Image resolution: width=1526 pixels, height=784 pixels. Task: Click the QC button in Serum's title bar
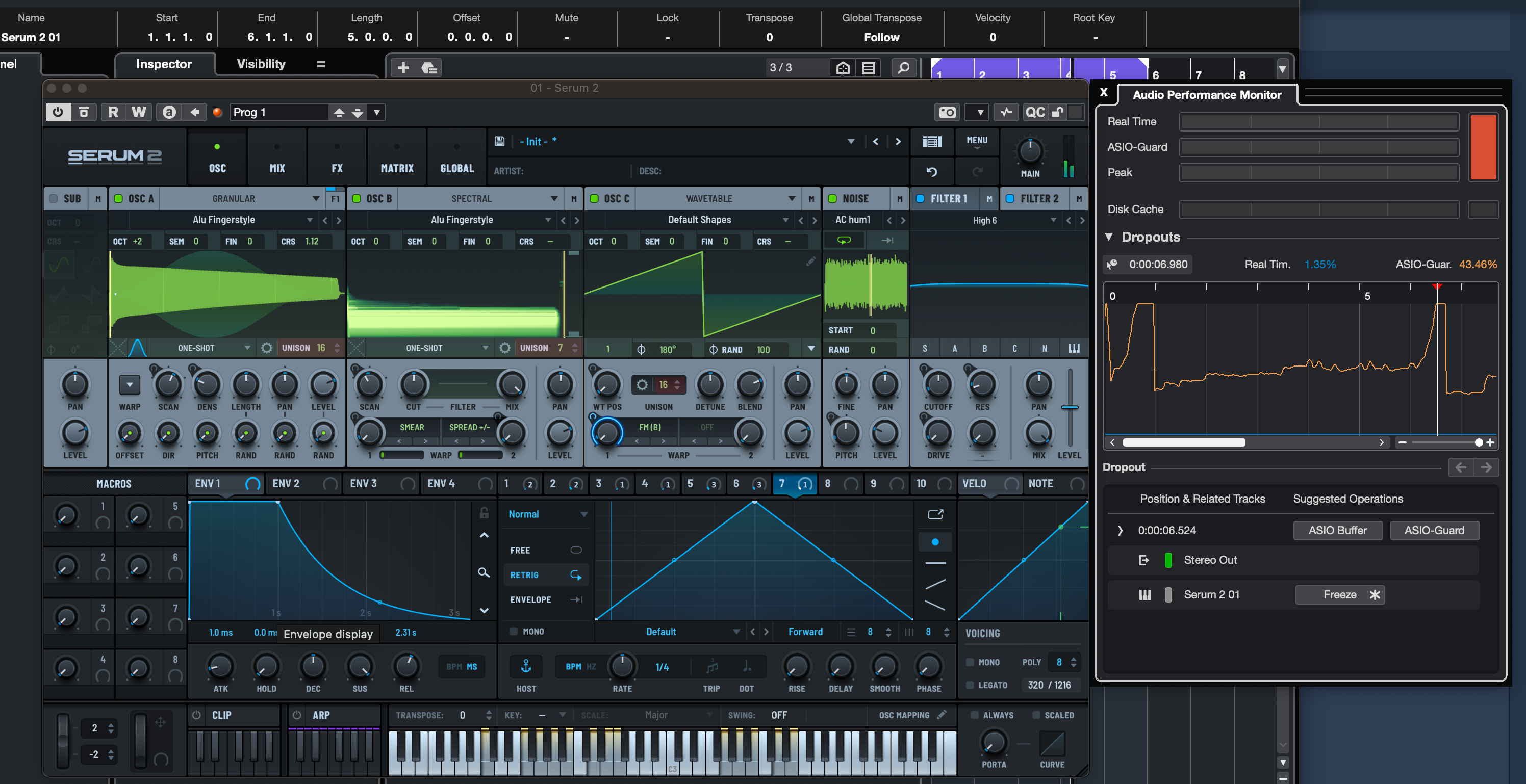1035,112
